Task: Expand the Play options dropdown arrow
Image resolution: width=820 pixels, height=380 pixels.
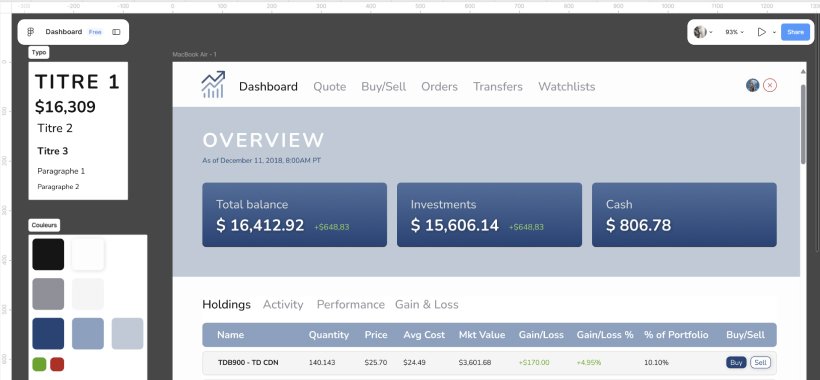Action: (774, 32)
